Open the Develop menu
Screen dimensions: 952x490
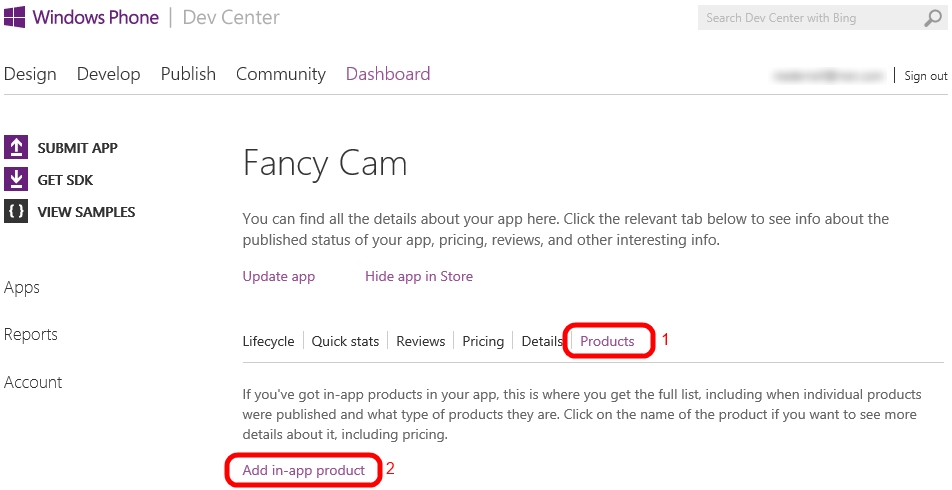pyautogui.click(x=109, y=74)
